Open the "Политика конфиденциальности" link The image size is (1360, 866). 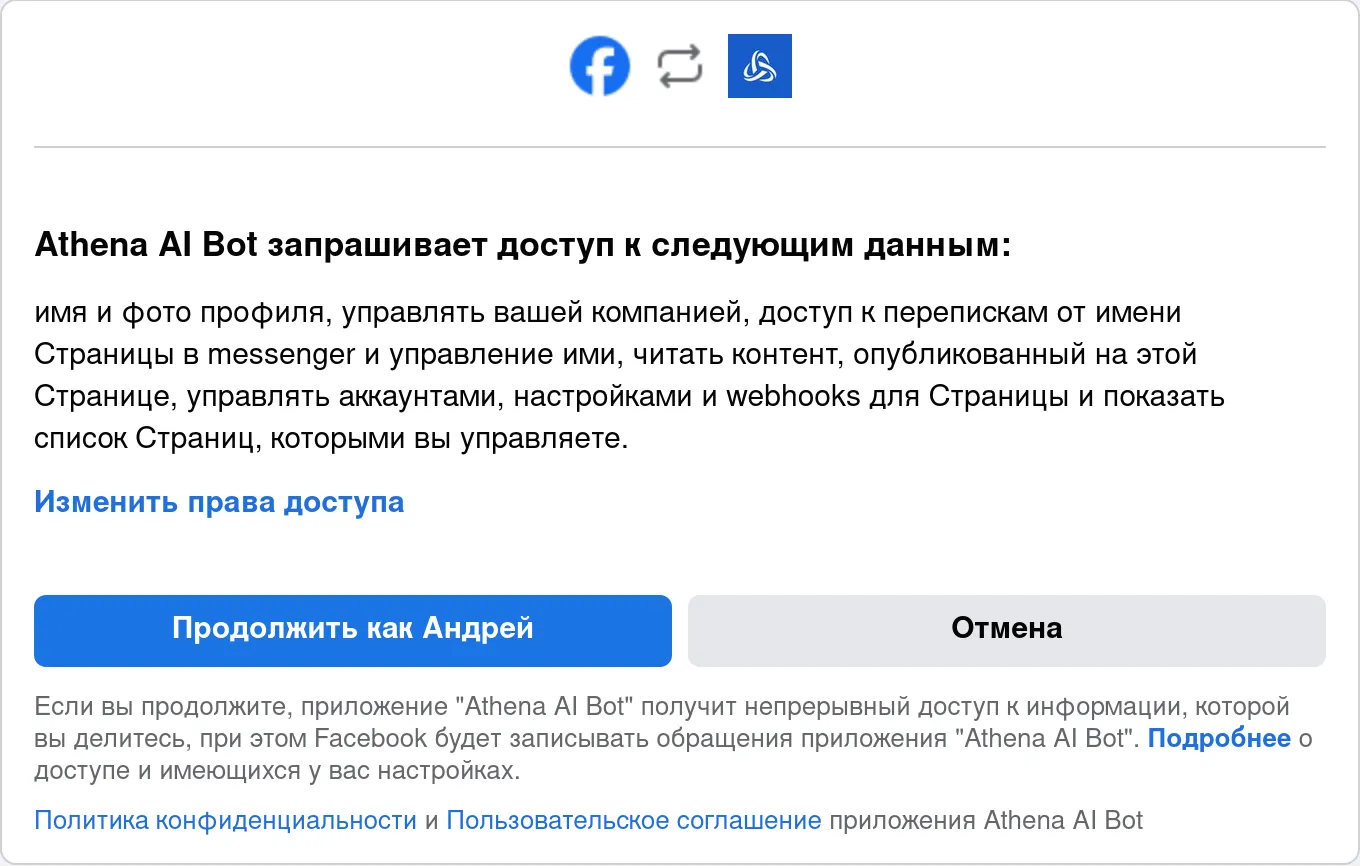point(225,822)
